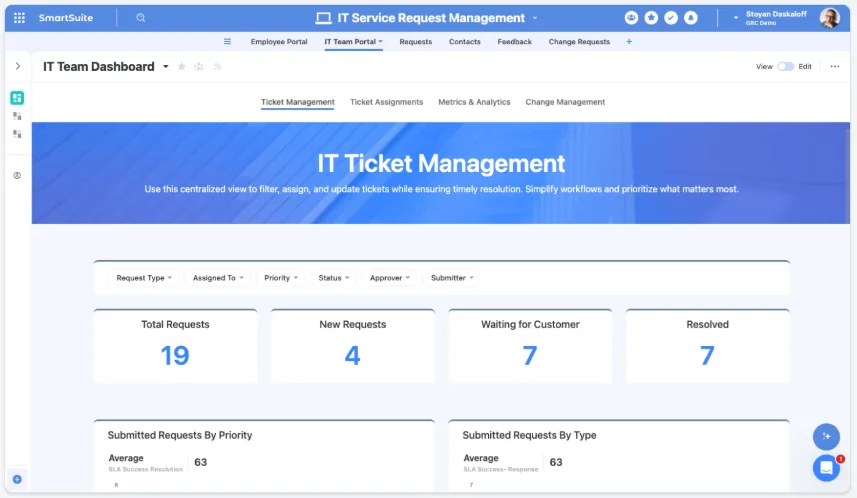
Task: Click the IT Ticket Management banner title
Action: point(441,163)
